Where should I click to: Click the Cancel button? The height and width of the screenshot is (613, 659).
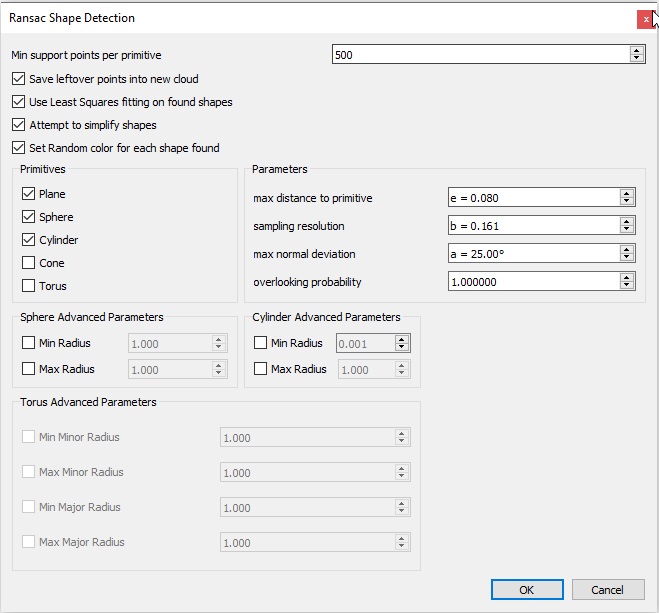(x=607, y=590)
